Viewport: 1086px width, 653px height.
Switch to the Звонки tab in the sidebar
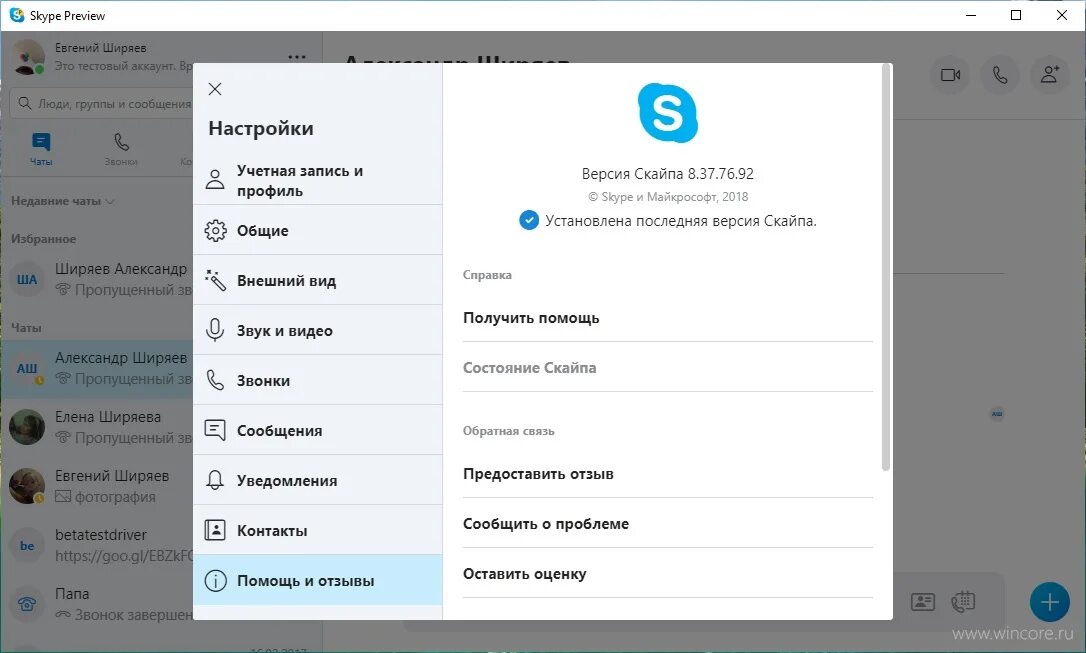120,147
